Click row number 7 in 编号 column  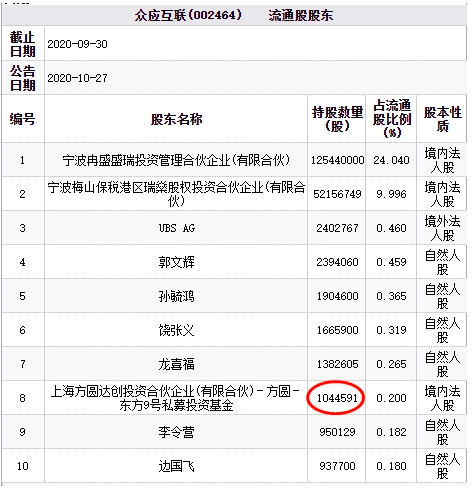point(22,364)
